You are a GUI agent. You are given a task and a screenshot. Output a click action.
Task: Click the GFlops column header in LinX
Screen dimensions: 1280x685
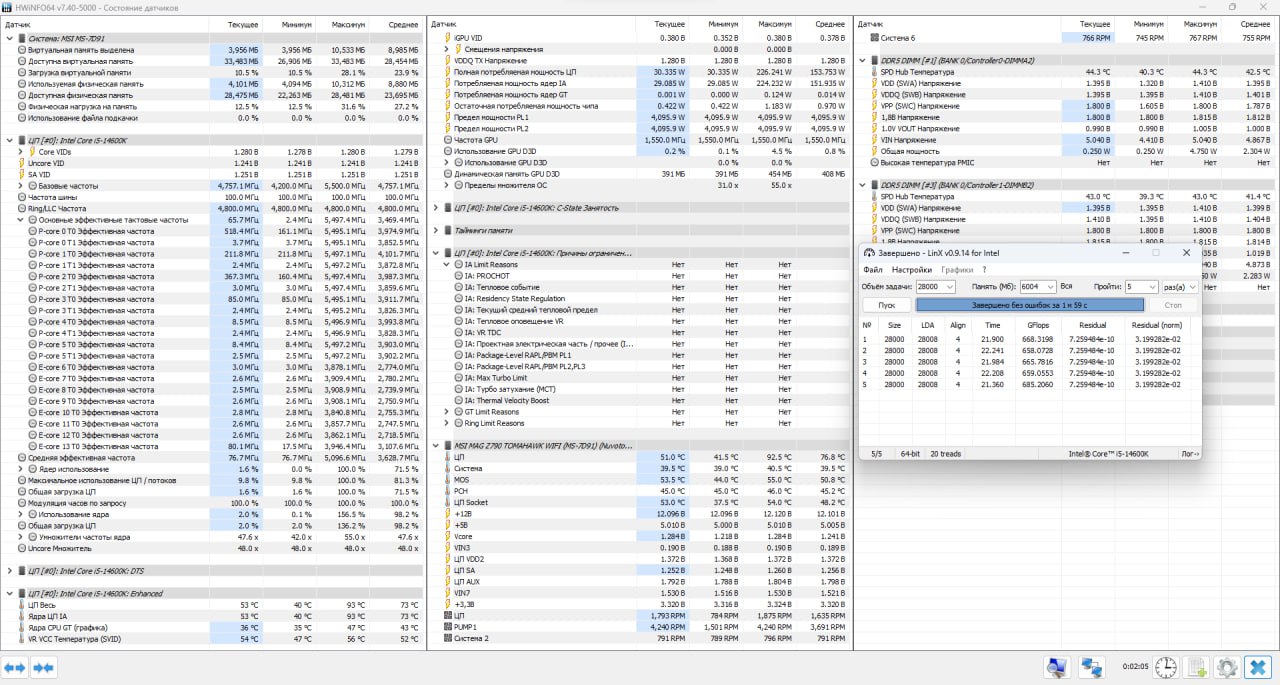[1038, 325]
